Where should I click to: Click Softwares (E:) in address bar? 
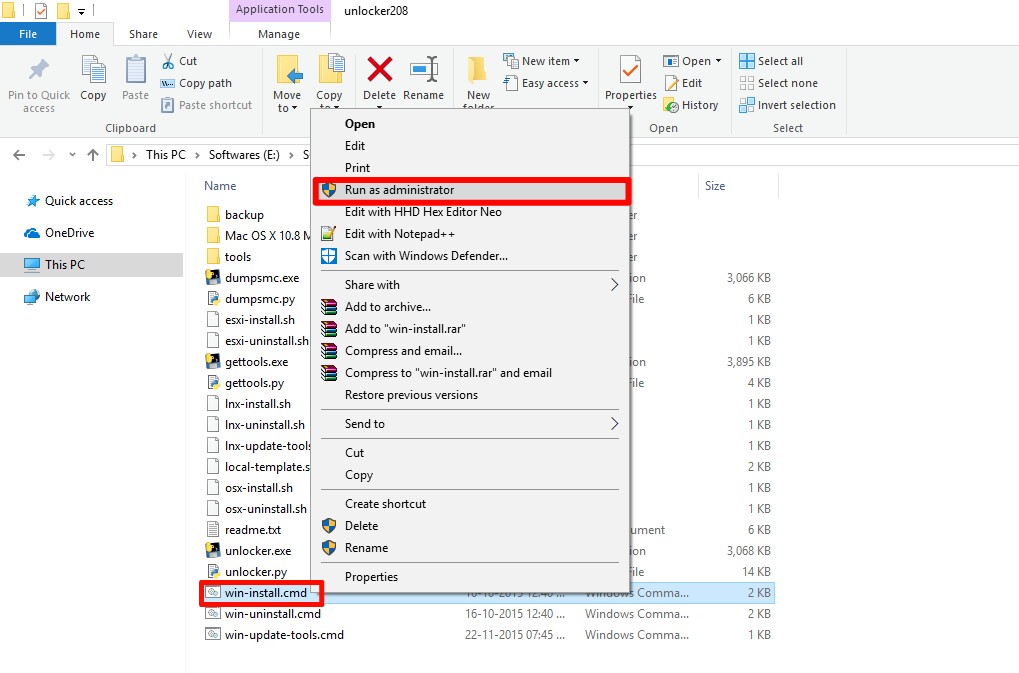point(244,155)
